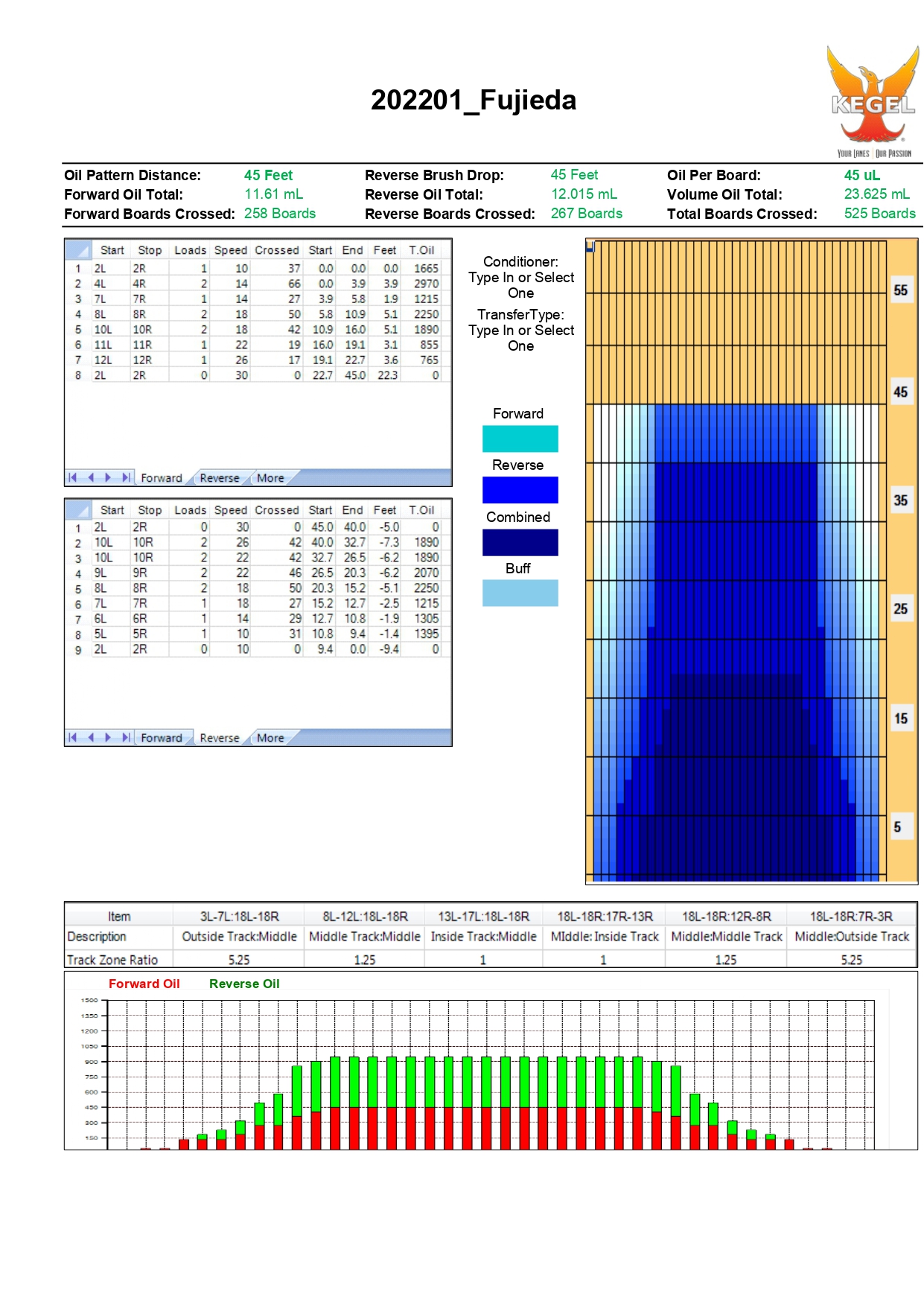Viewport: 924px width, 1306px height.
Task: Click the 23.625 mL volume oil total
Action: (x=876, y=194)
